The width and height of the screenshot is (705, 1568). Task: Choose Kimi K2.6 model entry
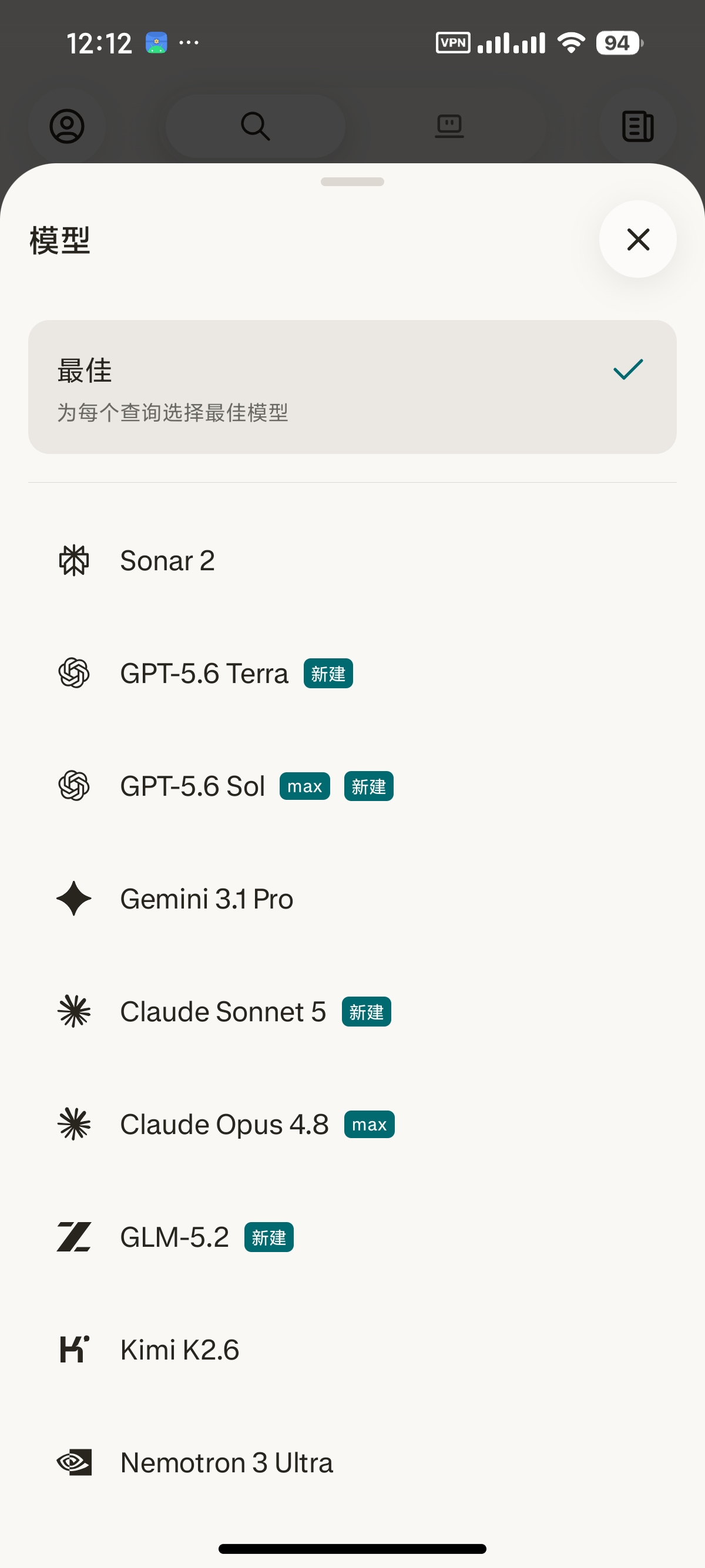(352, 1350)
